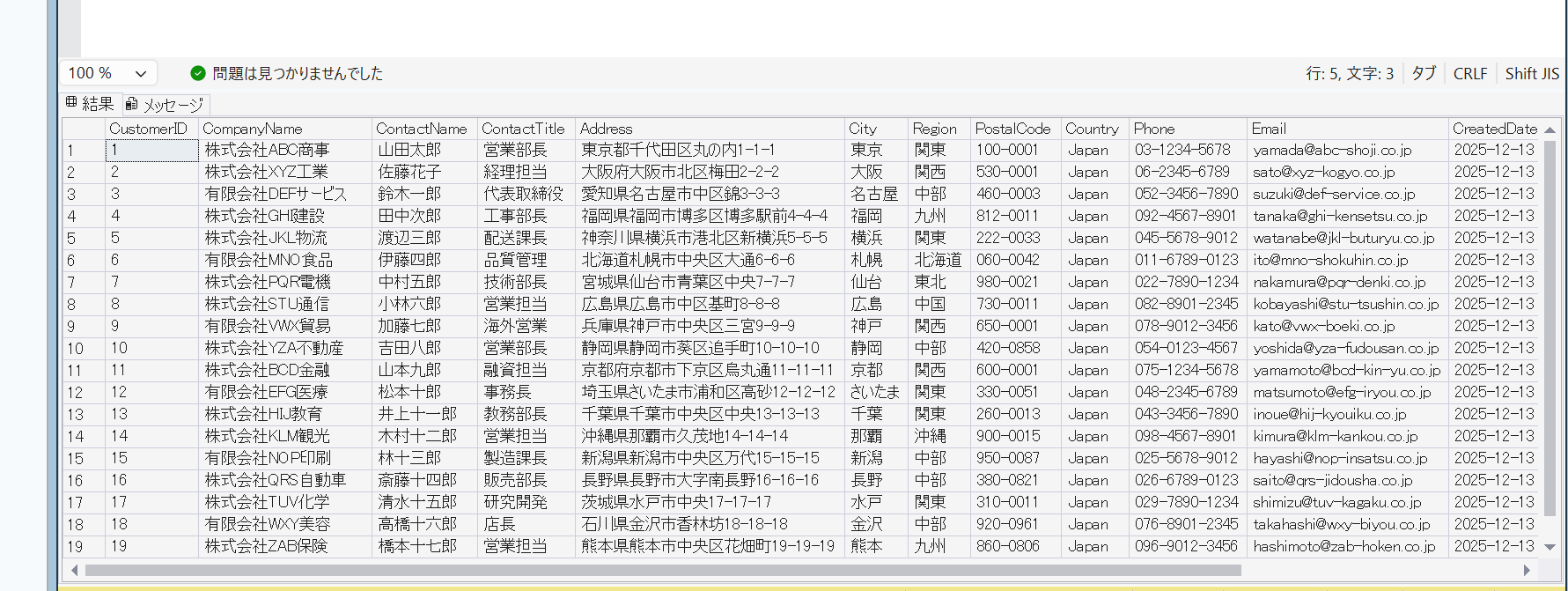Select the phone number 029-7890-1234
Screen dimensions: 1568x591
coord(1188,503)
